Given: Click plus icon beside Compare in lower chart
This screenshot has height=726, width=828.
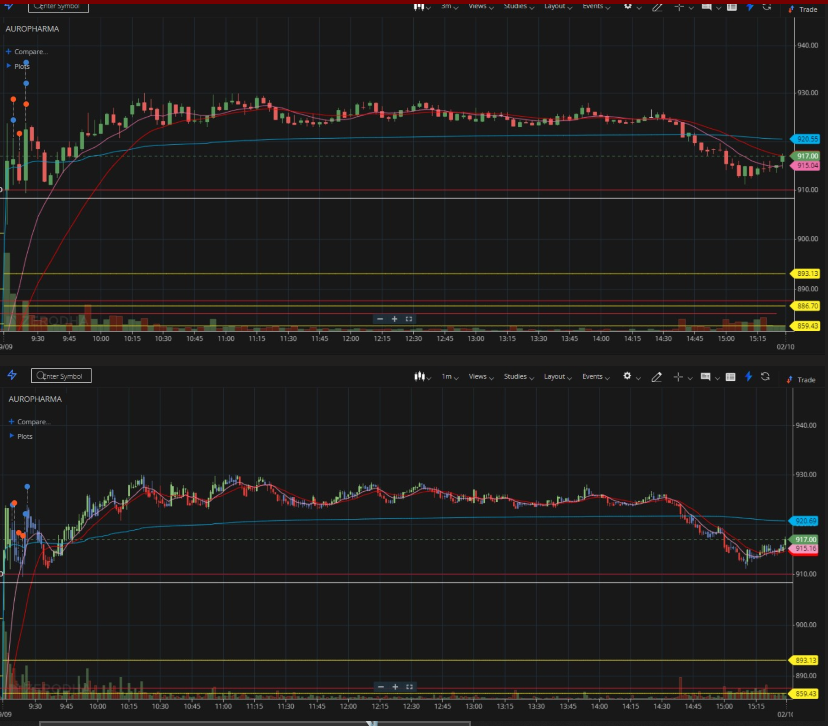Looking at the screenshot, I should [11, 421].
